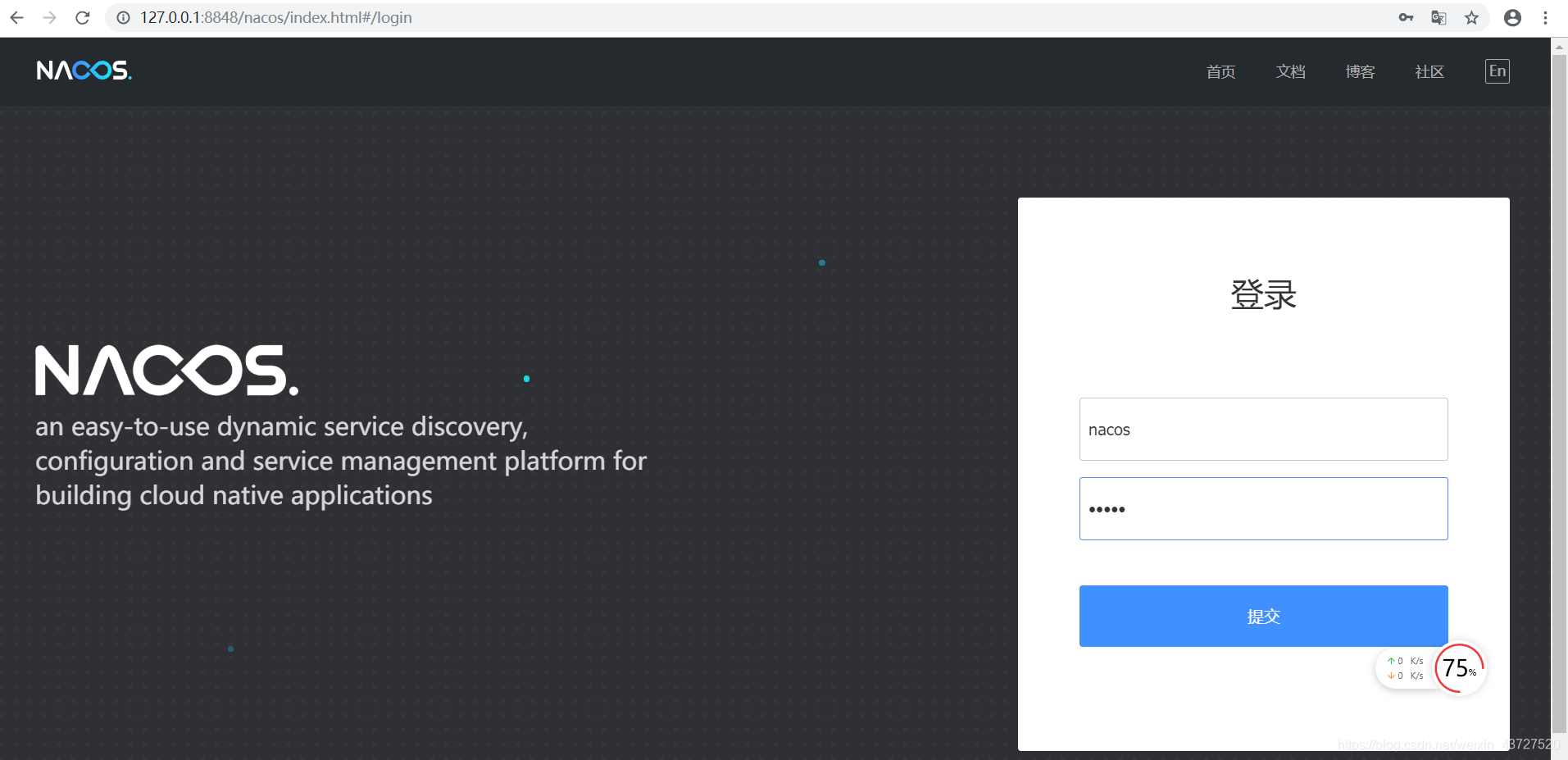Click the page vertical scrollbar

1559,394
